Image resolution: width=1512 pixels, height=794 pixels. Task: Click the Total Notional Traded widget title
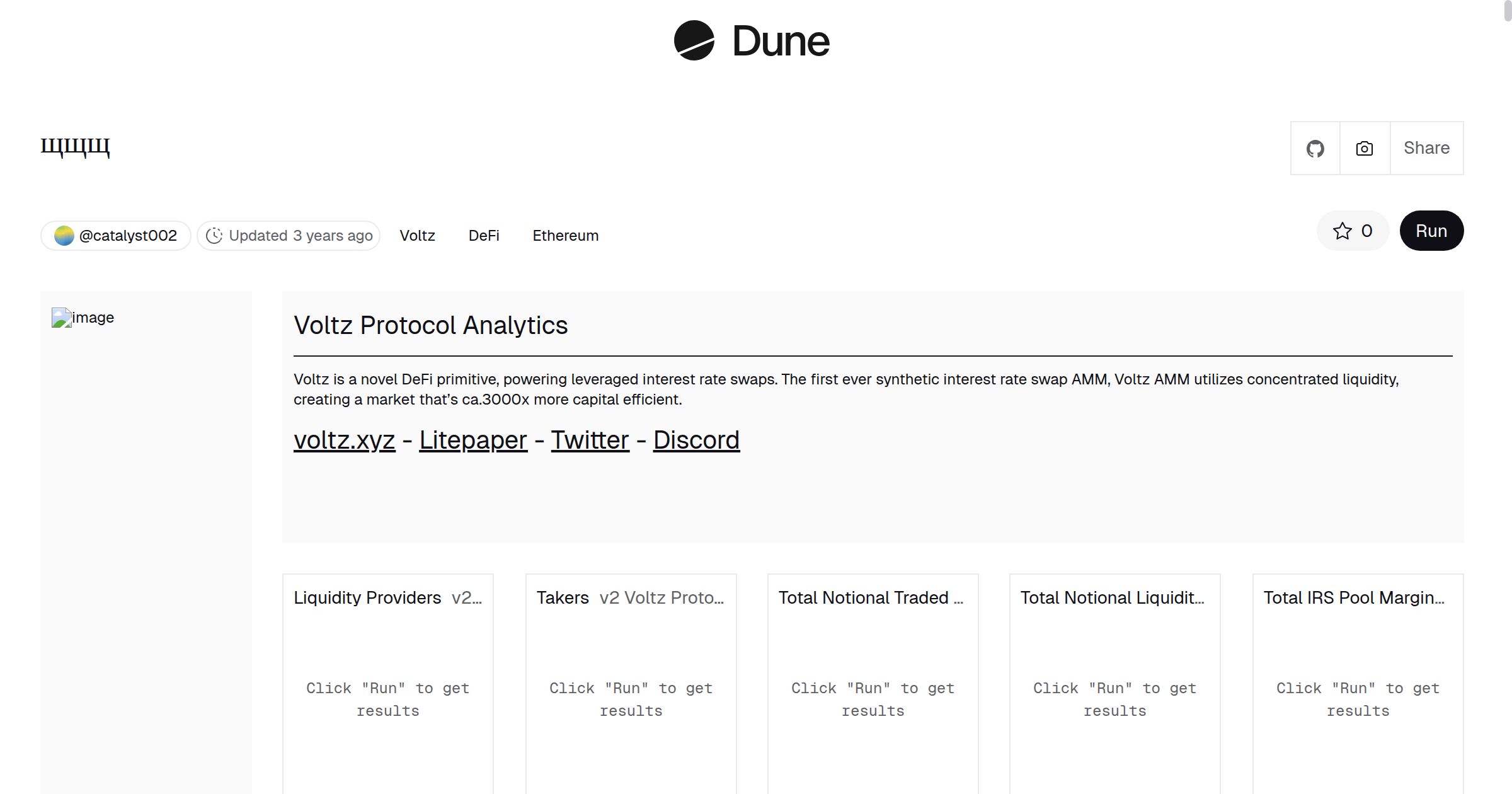point(863,597)
